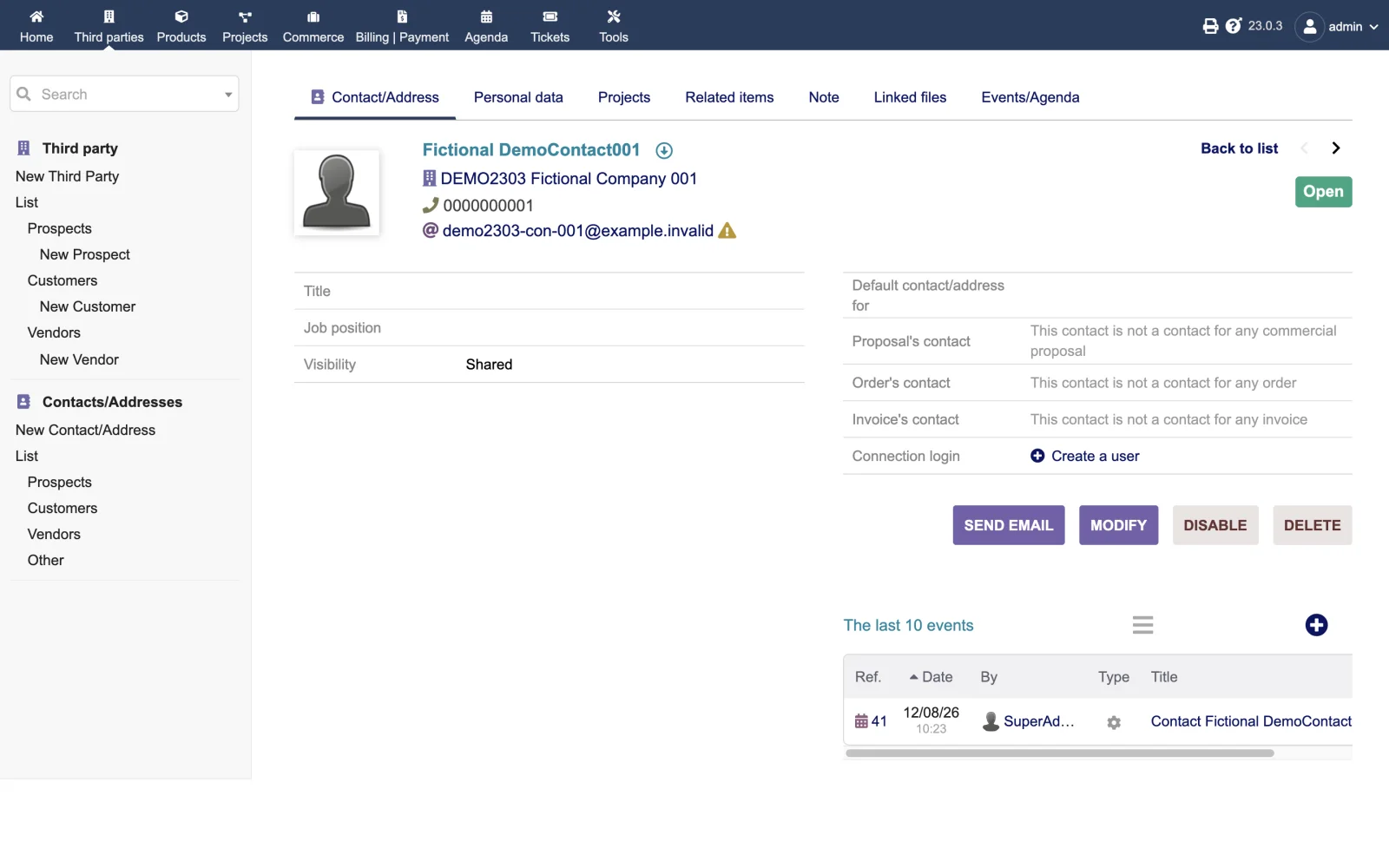Click the email warning triangle icon

point(727,231)
